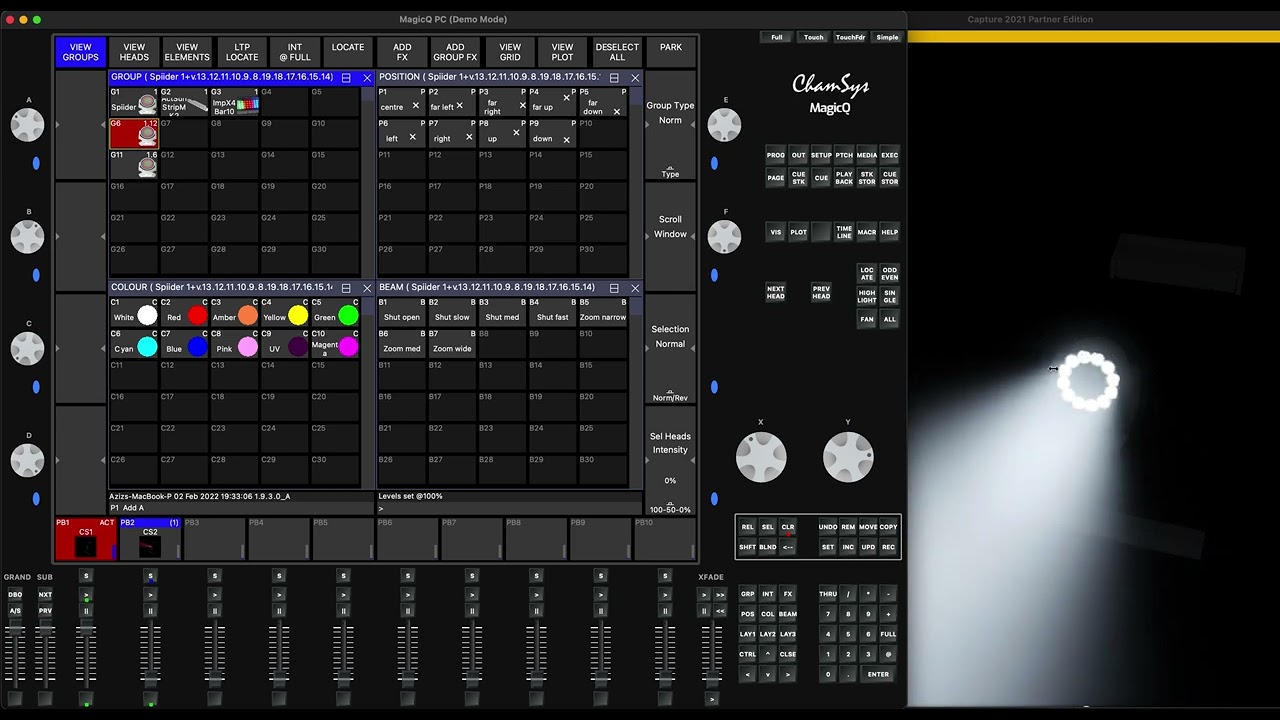Click the PARK soft button
The image size is (1280, 720).
(x=671, y=52)
